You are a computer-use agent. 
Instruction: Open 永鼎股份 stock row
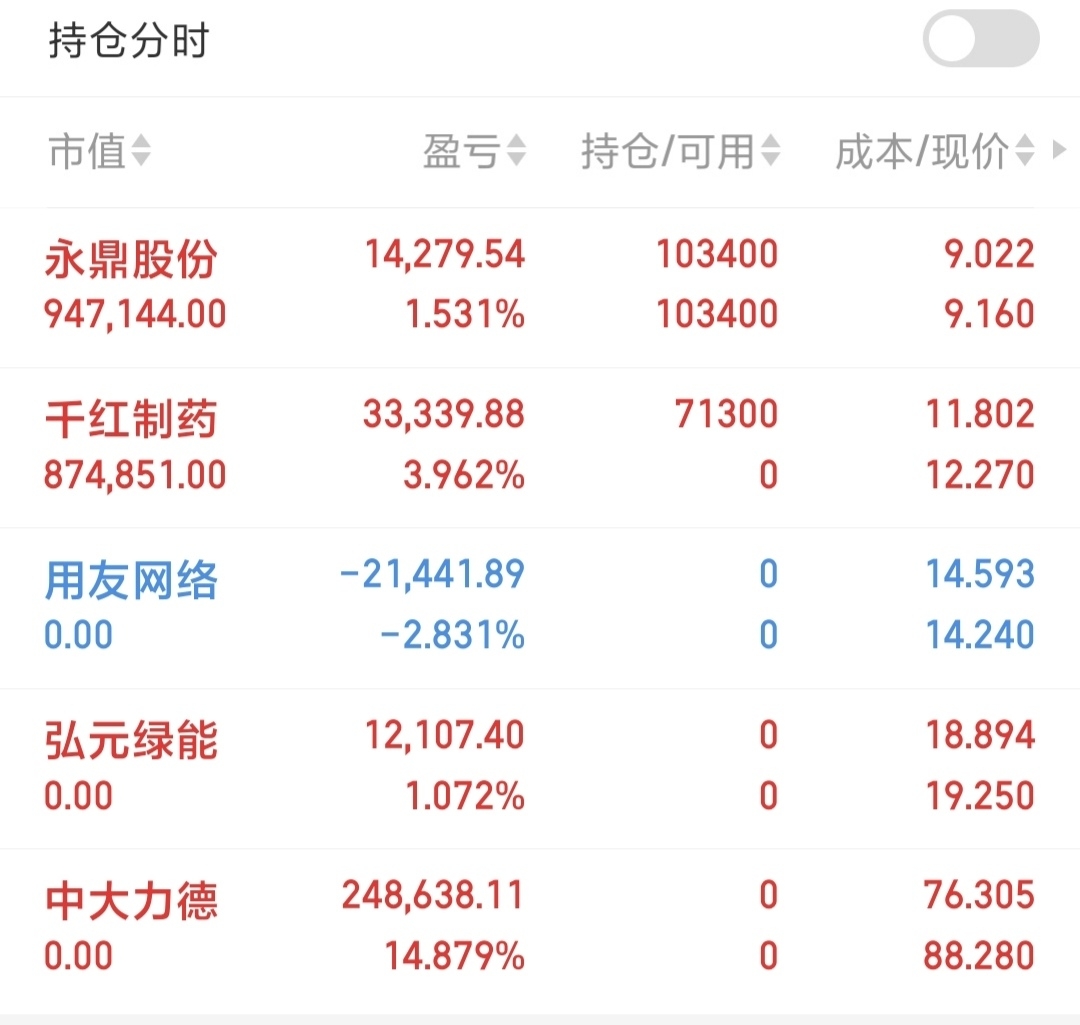click(540, 287)
